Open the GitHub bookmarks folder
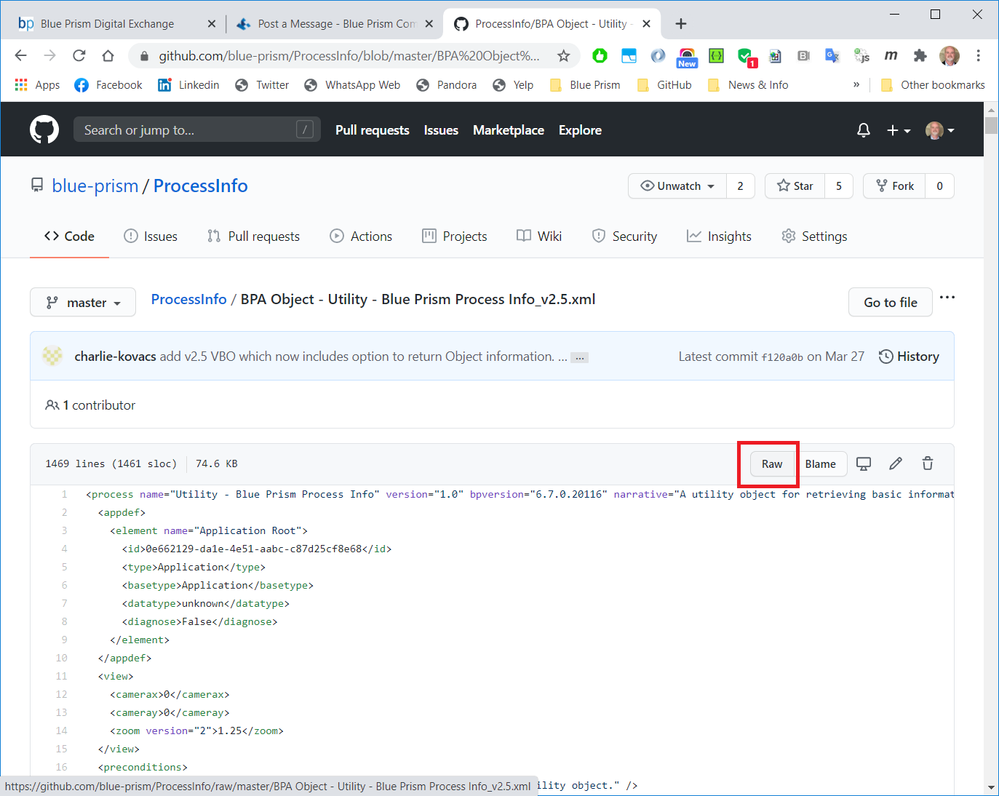 pyautogui.click(x=665, y=85)
